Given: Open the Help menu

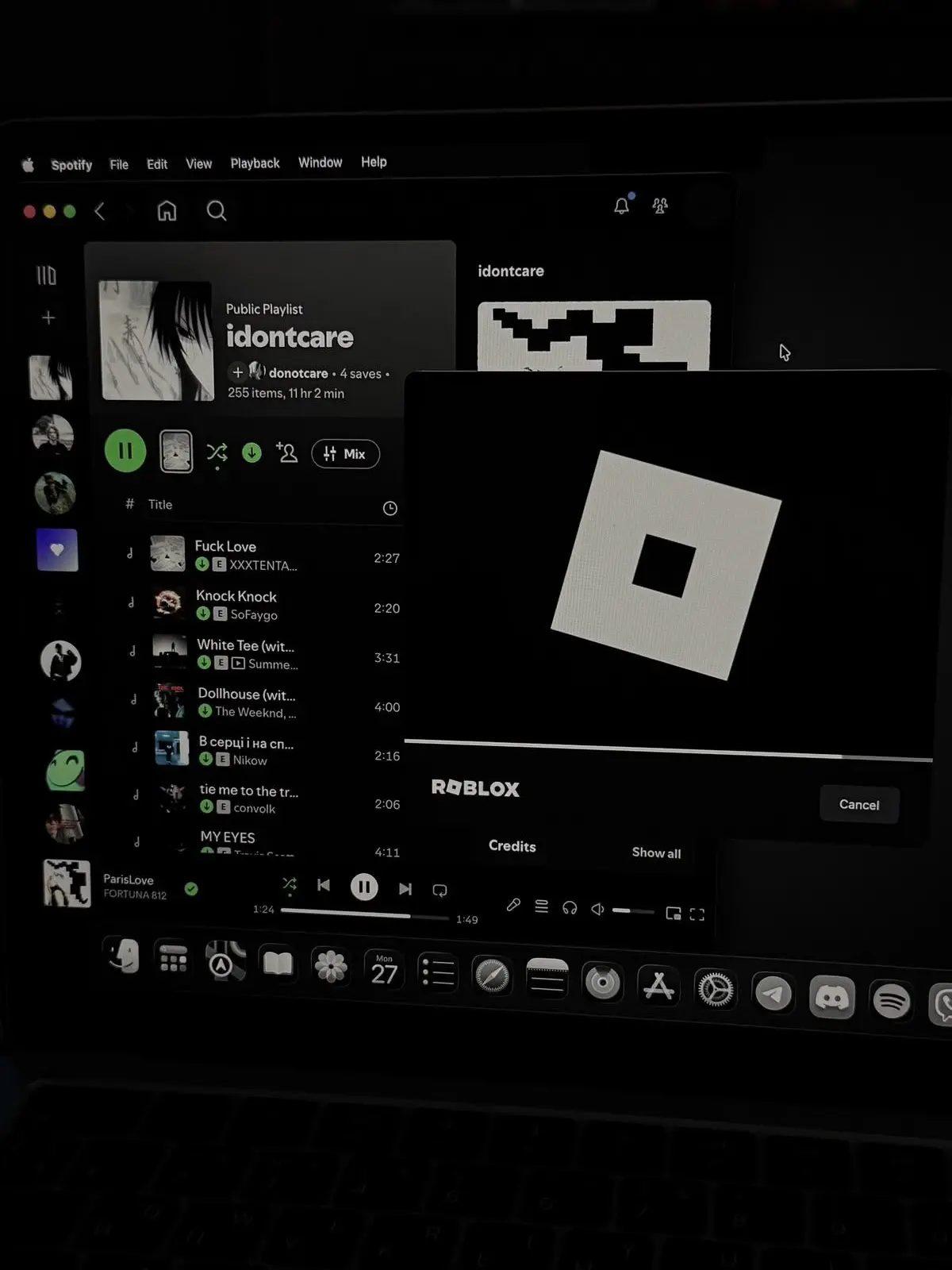Looking at the screenshot, I should 374,162.
